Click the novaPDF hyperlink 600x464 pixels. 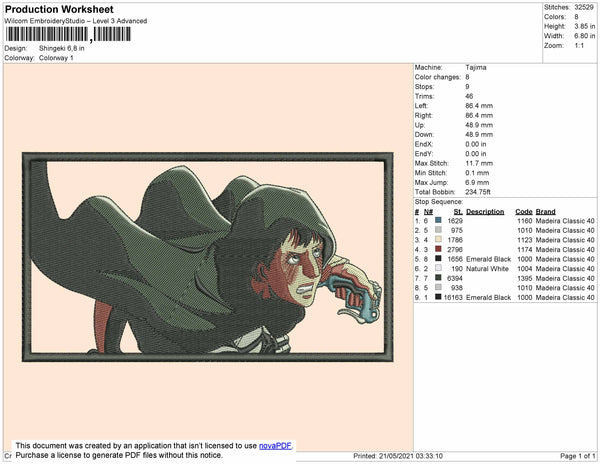[275, 446]
